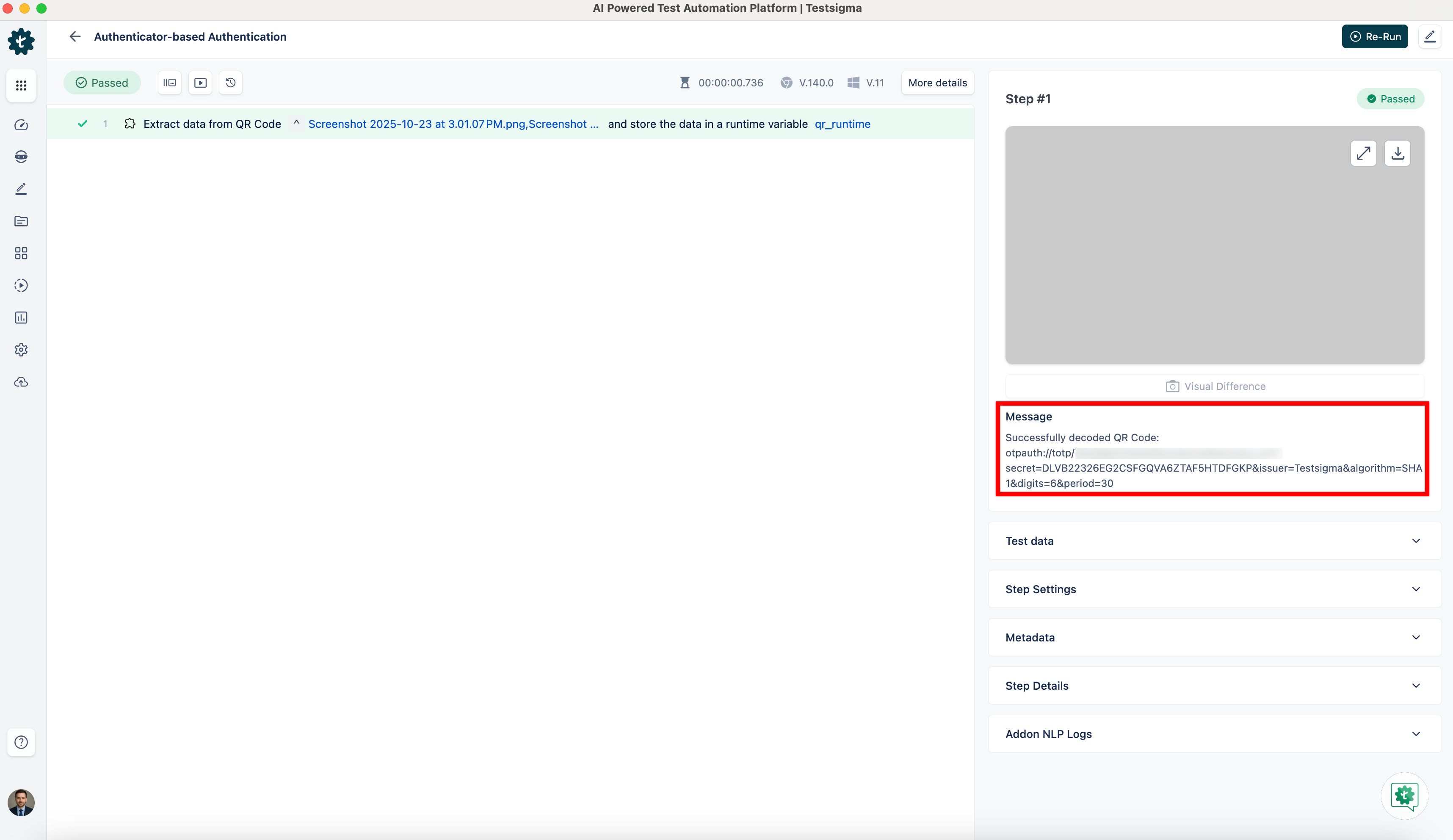Click the back arrow beside test title
The image size is (1453, 840).
(75, 37)
